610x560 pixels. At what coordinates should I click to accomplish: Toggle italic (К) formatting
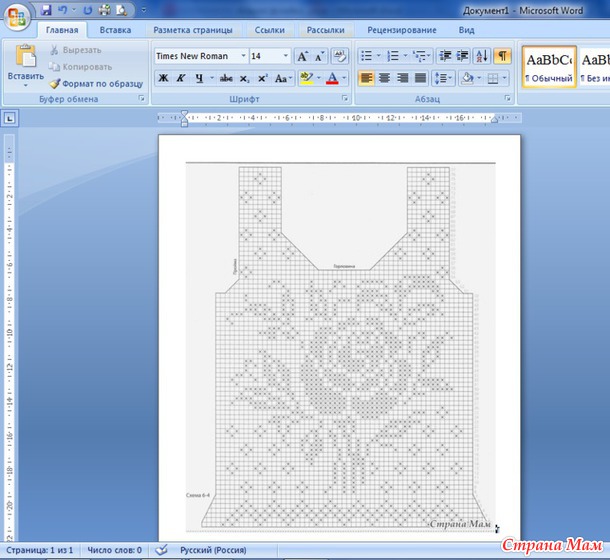pos(181,78)
